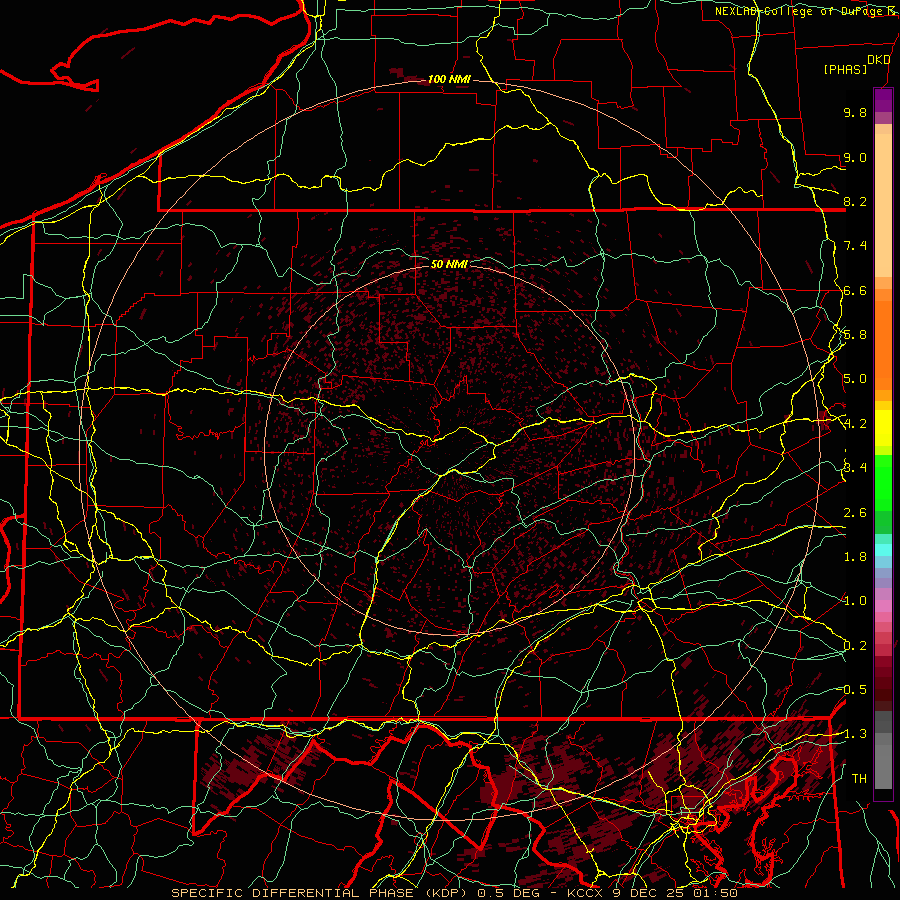Click the 8.2 value on the scale
Screen dimensions: 900x900
855,201
